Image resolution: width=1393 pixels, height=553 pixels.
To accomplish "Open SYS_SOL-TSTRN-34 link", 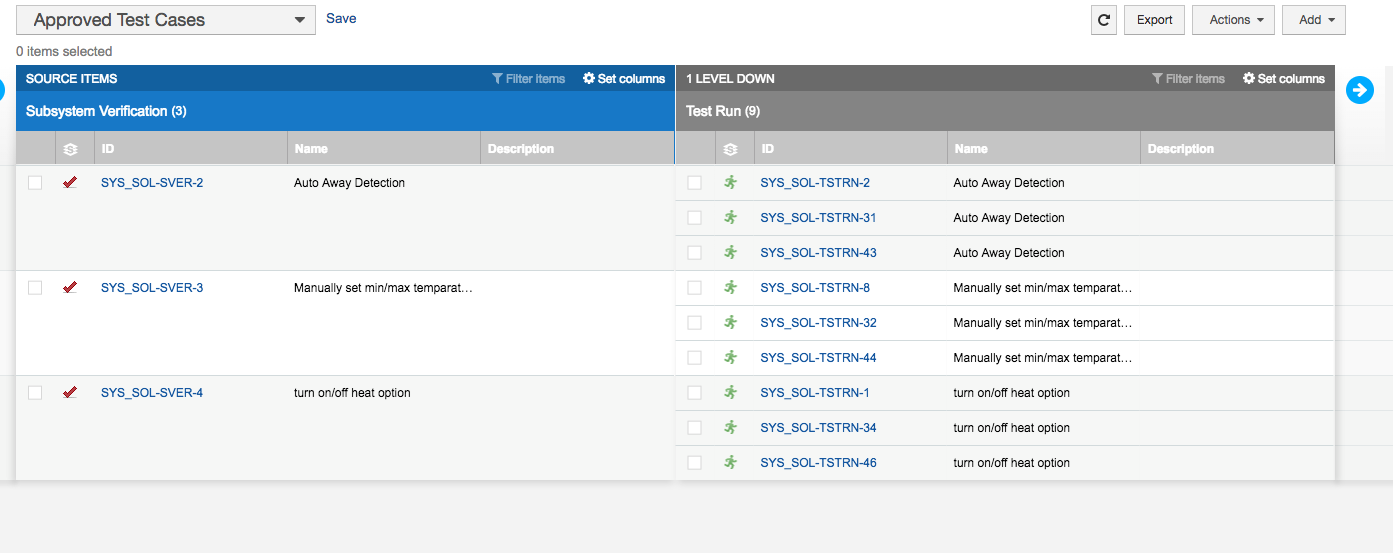I will (x=818, y=428).
